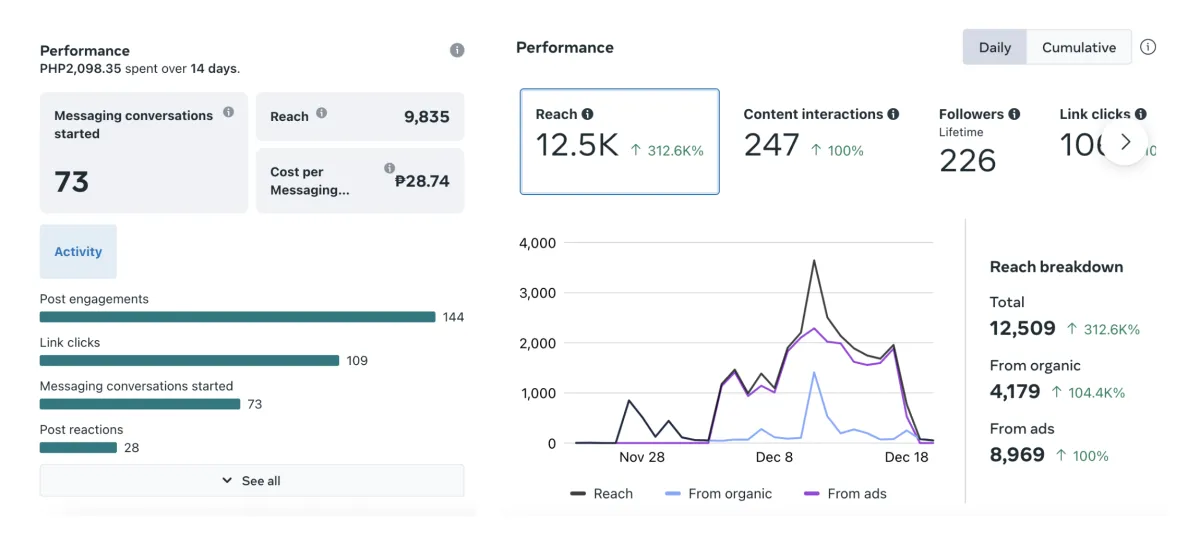The image size is (1200, 558).
Task: Open the Followers 226 metric
Action: coord(979,141)
